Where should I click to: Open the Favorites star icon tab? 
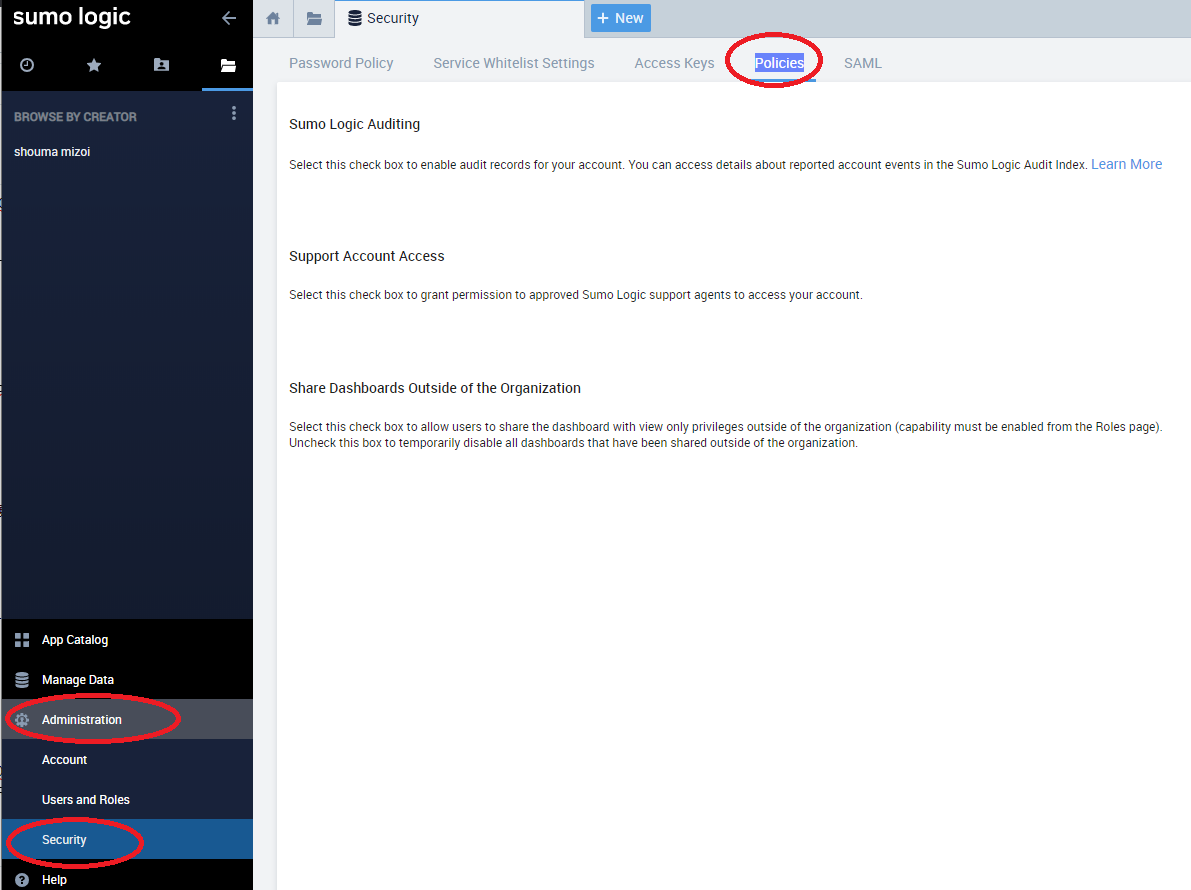click(x=94, y=65)
